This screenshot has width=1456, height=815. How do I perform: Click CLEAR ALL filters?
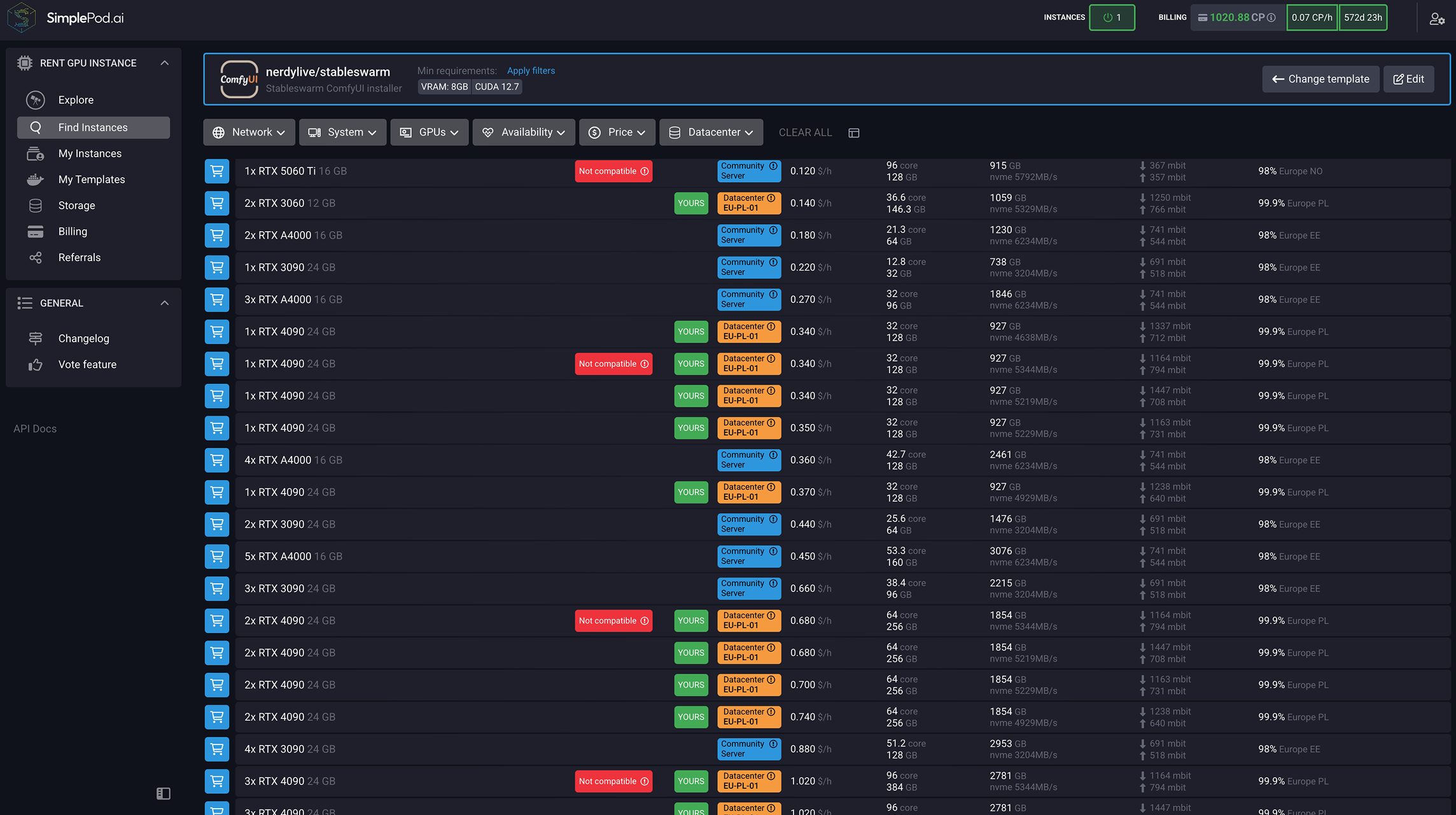pos(805,132)
